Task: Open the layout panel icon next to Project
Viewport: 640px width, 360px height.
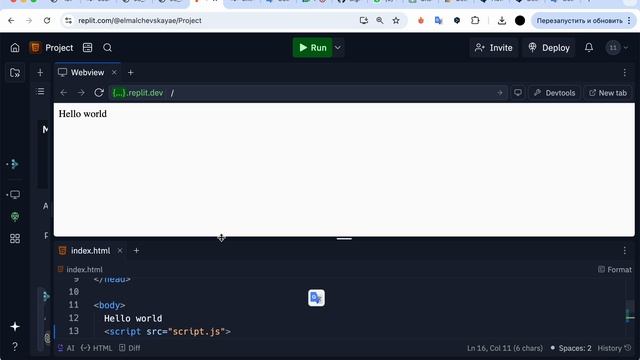Action: 87,48
